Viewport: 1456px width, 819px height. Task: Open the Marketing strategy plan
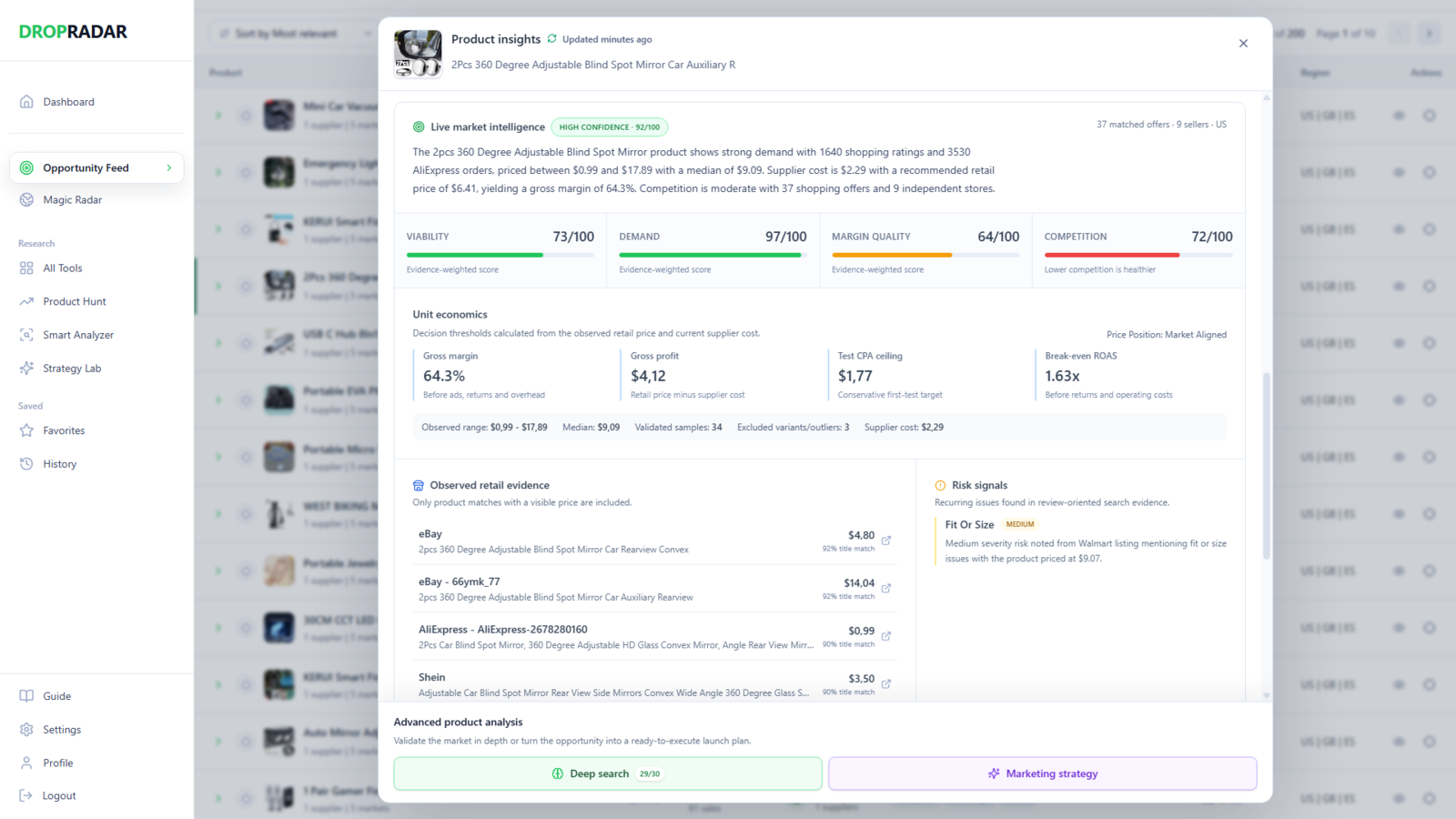pos(1043,774)
